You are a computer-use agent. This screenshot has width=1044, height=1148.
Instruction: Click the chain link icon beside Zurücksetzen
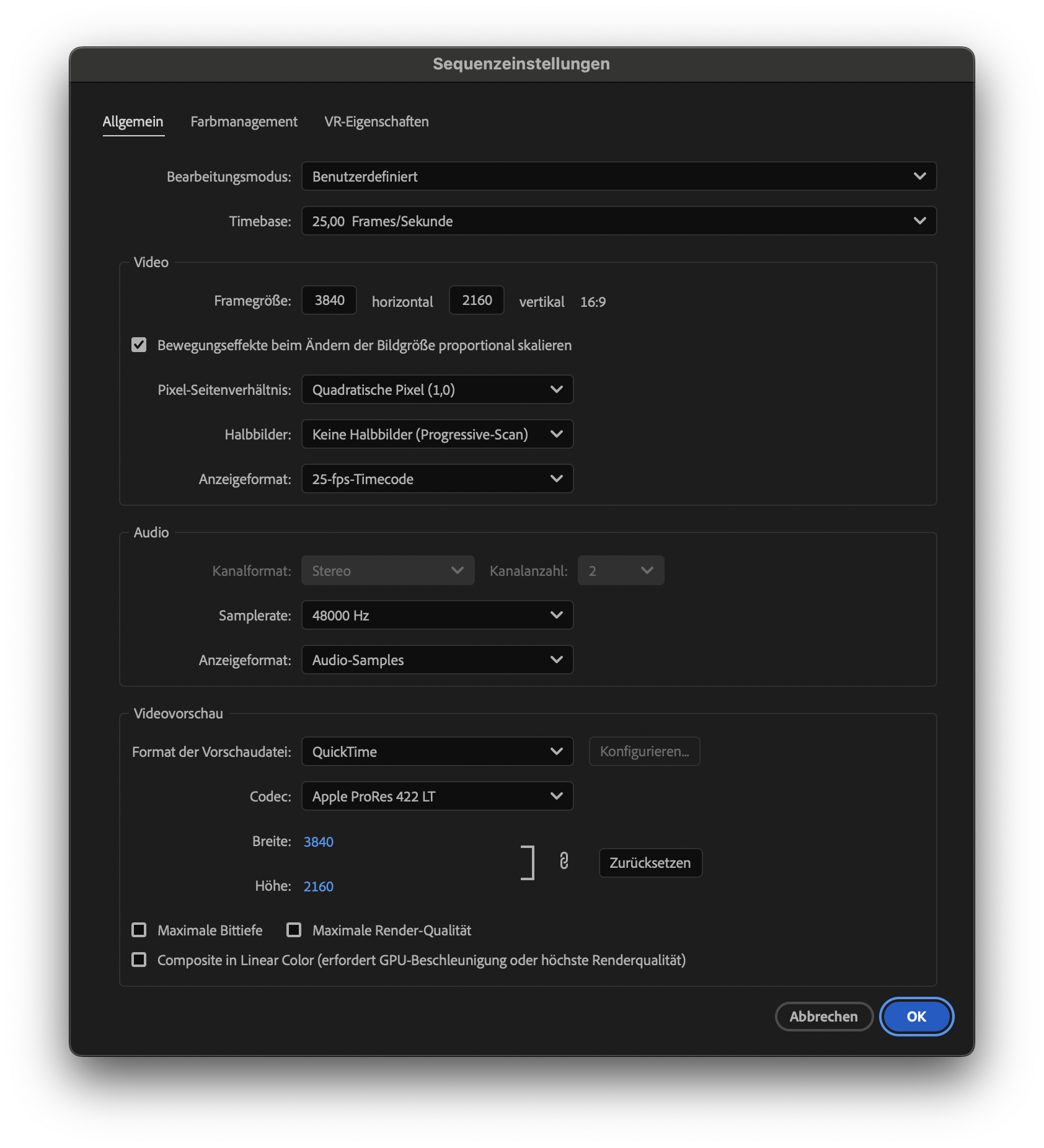564,862
